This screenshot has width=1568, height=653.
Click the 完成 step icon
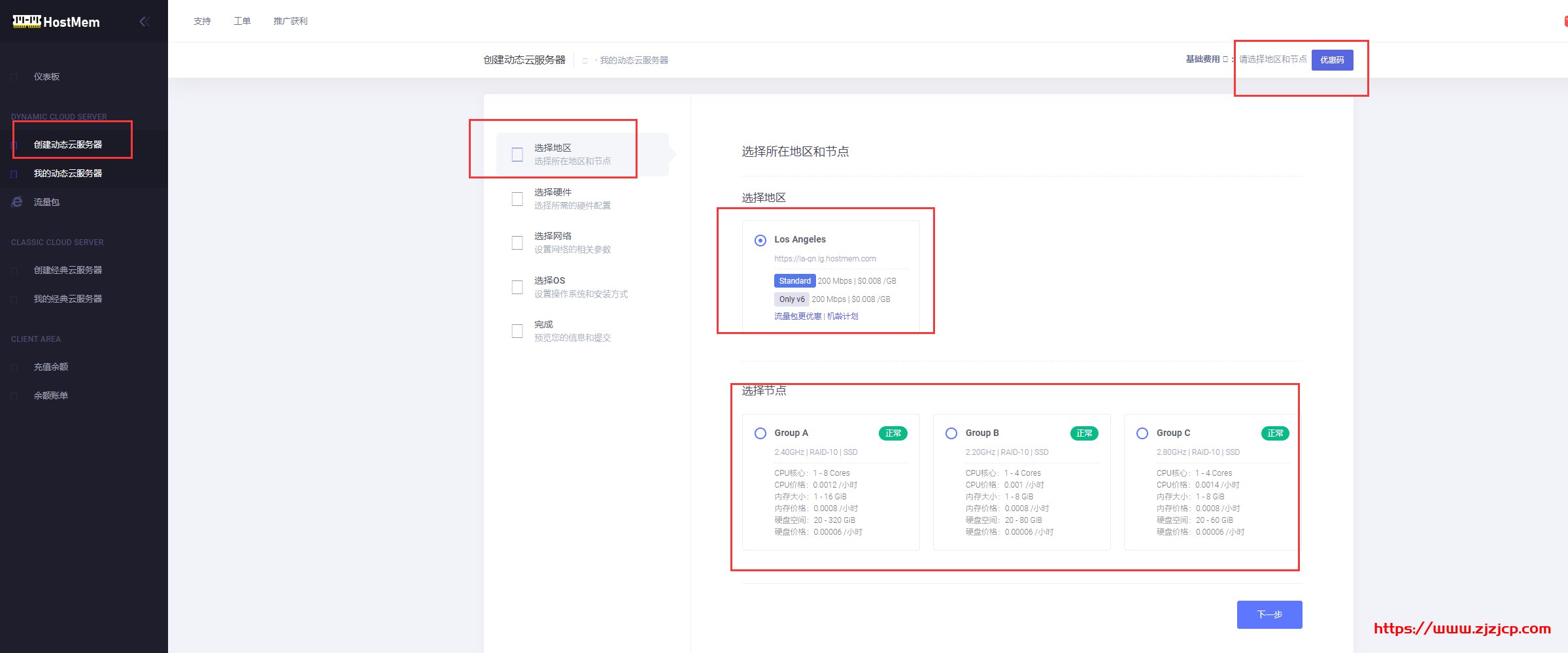[517, 331]
